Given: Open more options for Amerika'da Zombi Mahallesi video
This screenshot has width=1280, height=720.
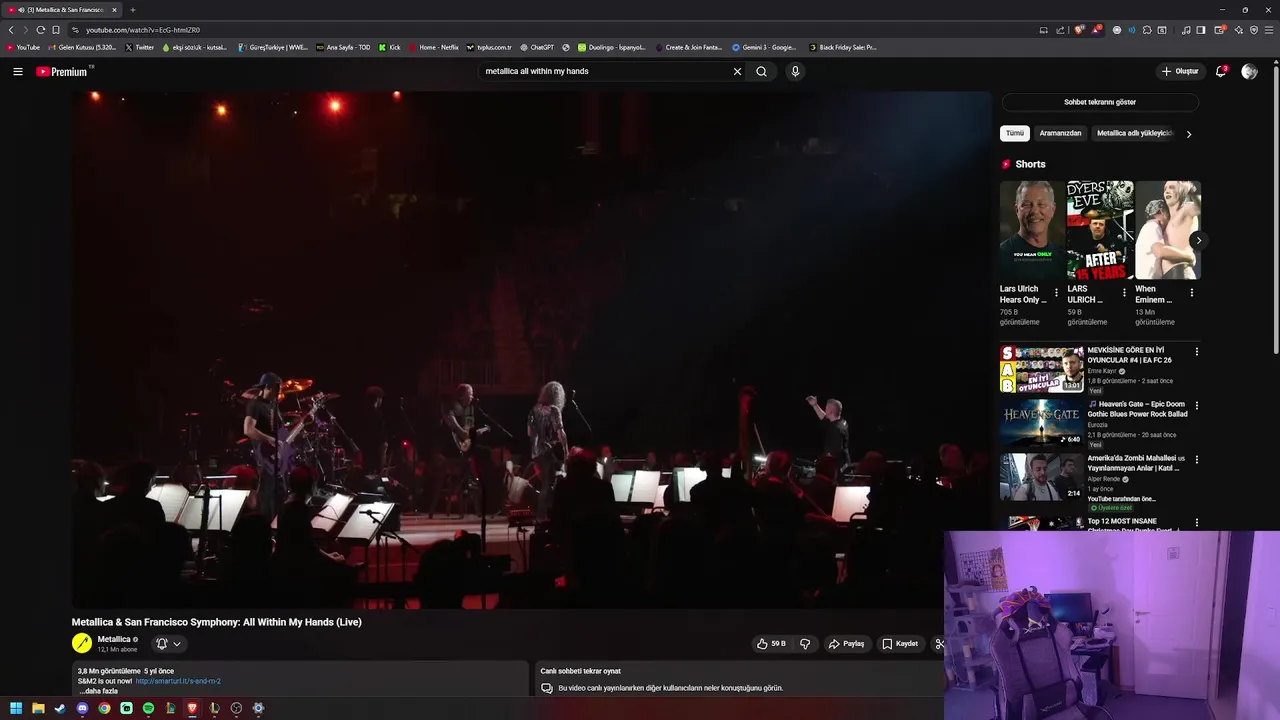Looking at the screenshot, I should 1196,460.
